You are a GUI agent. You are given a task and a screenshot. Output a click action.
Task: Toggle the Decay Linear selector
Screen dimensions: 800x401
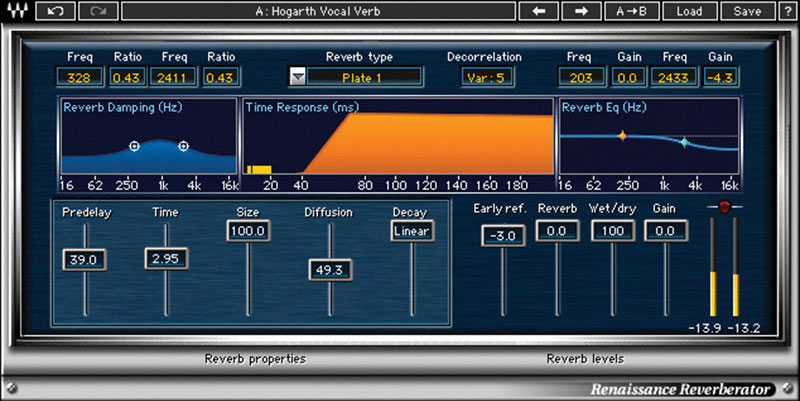pyautogui.click(x=412, y=231)
